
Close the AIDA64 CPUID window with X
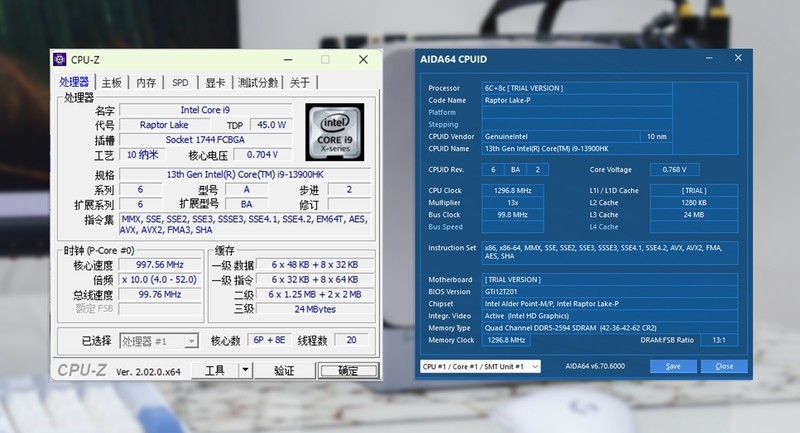pos(738,58)
